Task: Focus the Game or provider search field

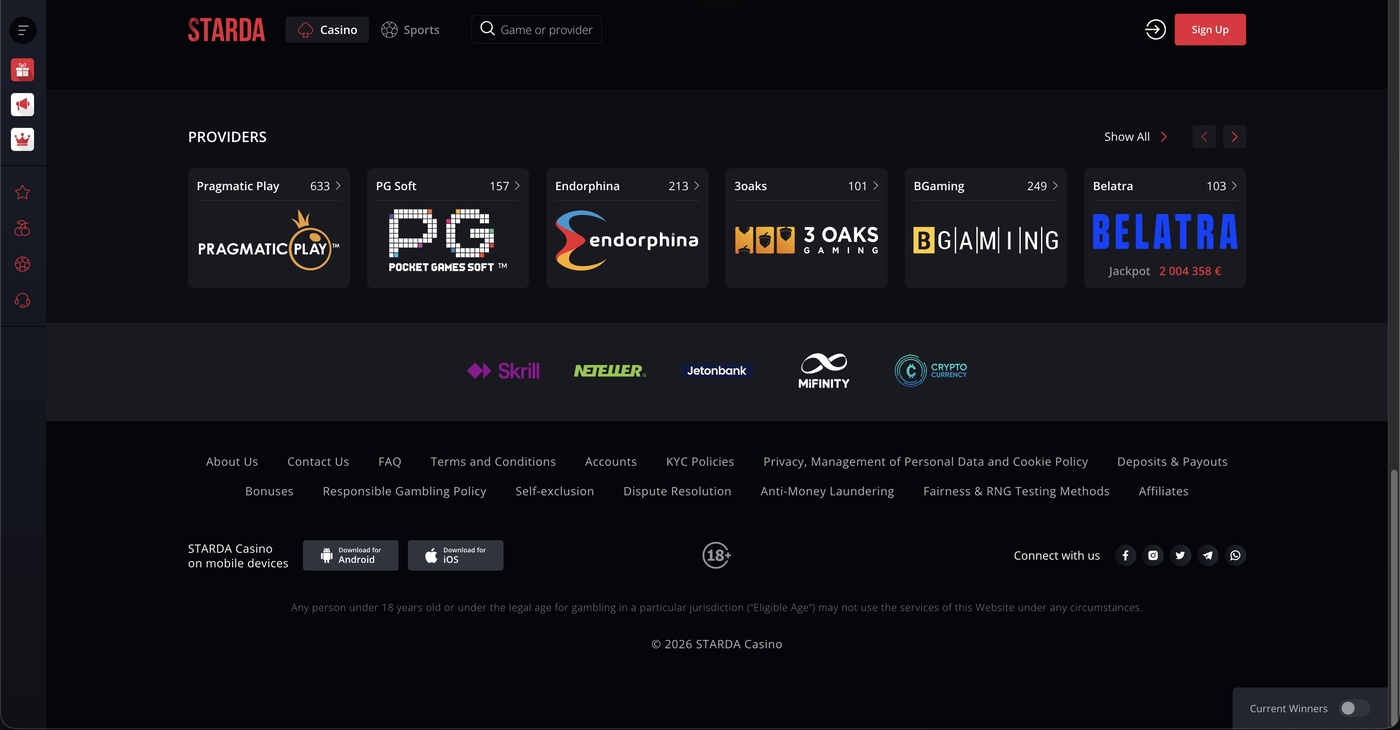Action: pos(537,30)
